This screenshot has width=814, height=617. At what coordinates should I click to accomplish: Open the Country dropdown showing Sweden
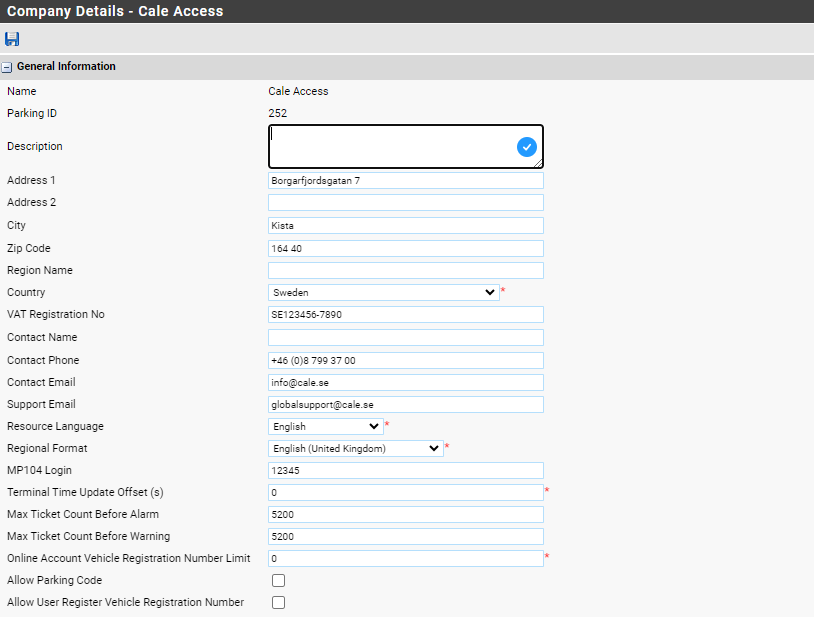pyautogui.click(x=384, y=293)
